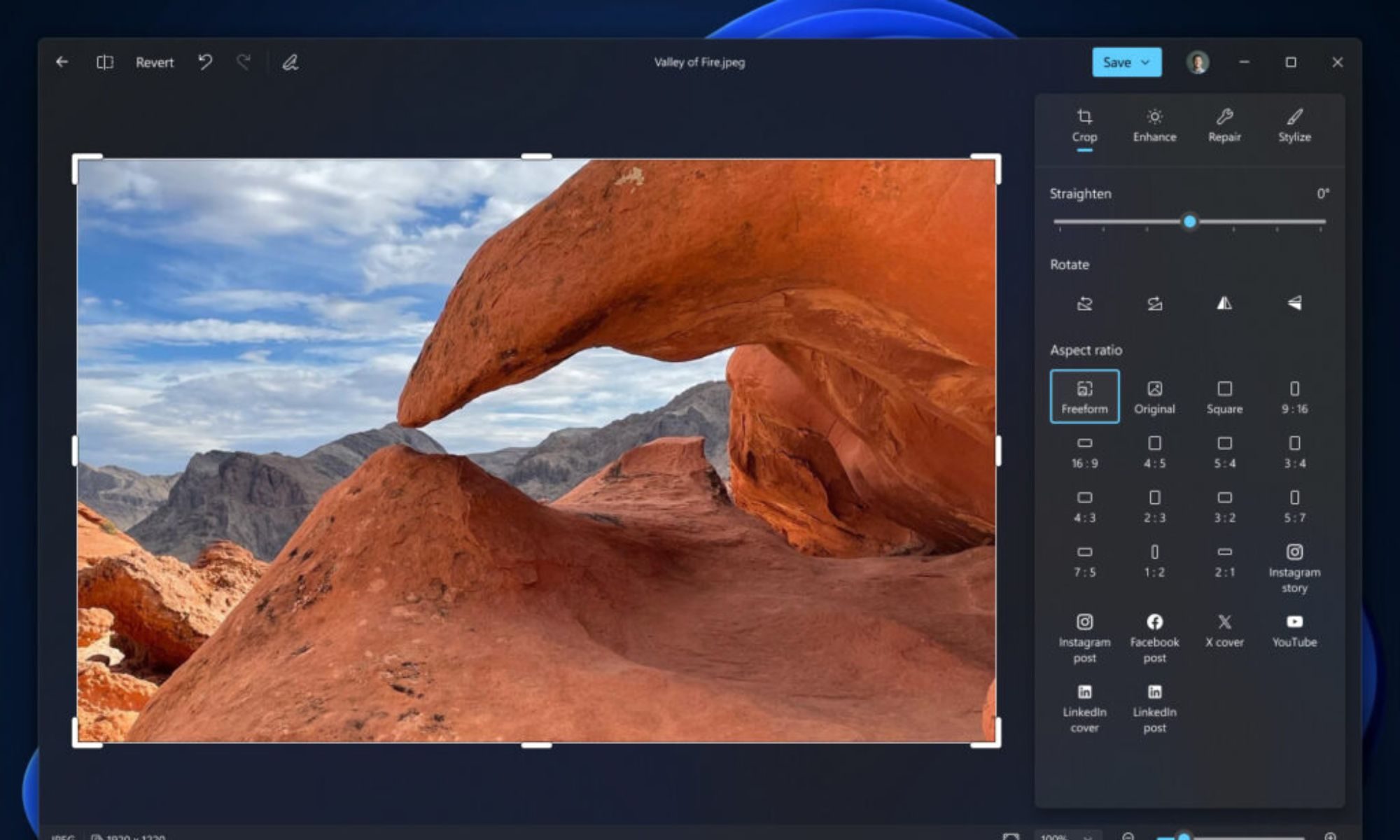Select Original aspect ratio
Screen dimensions: 1400x840
click(x=1154, y=397)
